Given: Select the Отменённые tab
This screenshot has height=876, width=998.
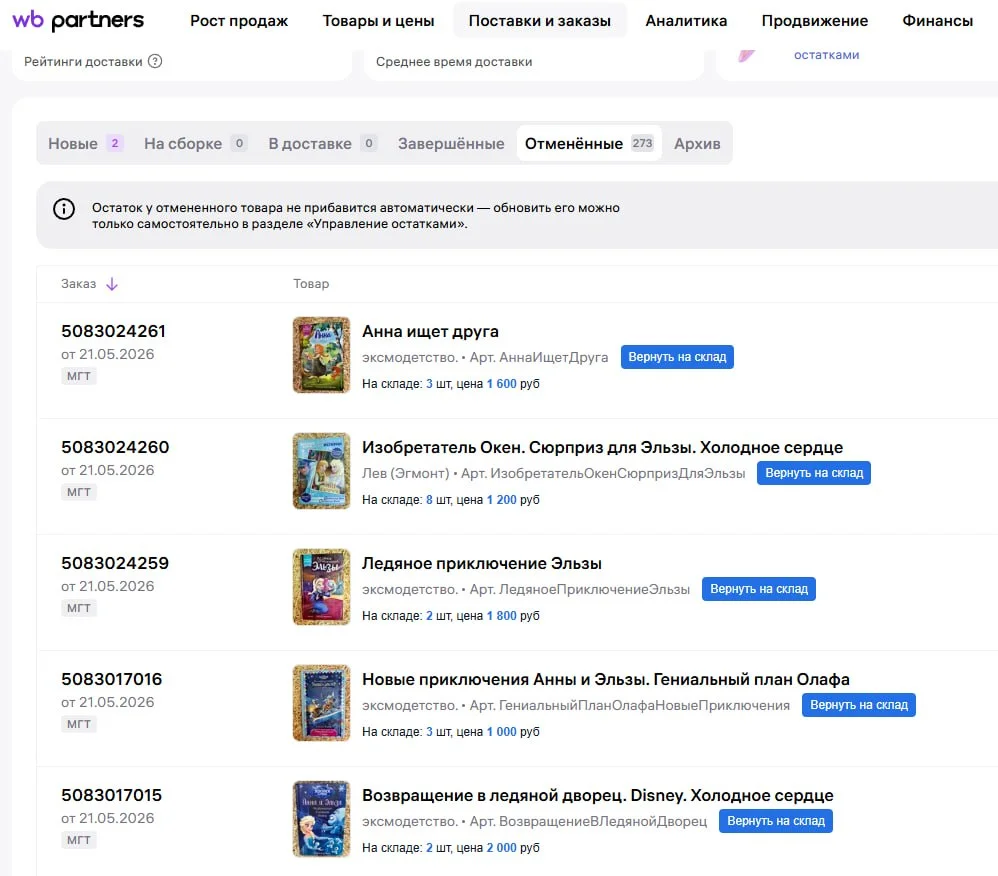Looking at the screenshot, I should click(589, 143).
